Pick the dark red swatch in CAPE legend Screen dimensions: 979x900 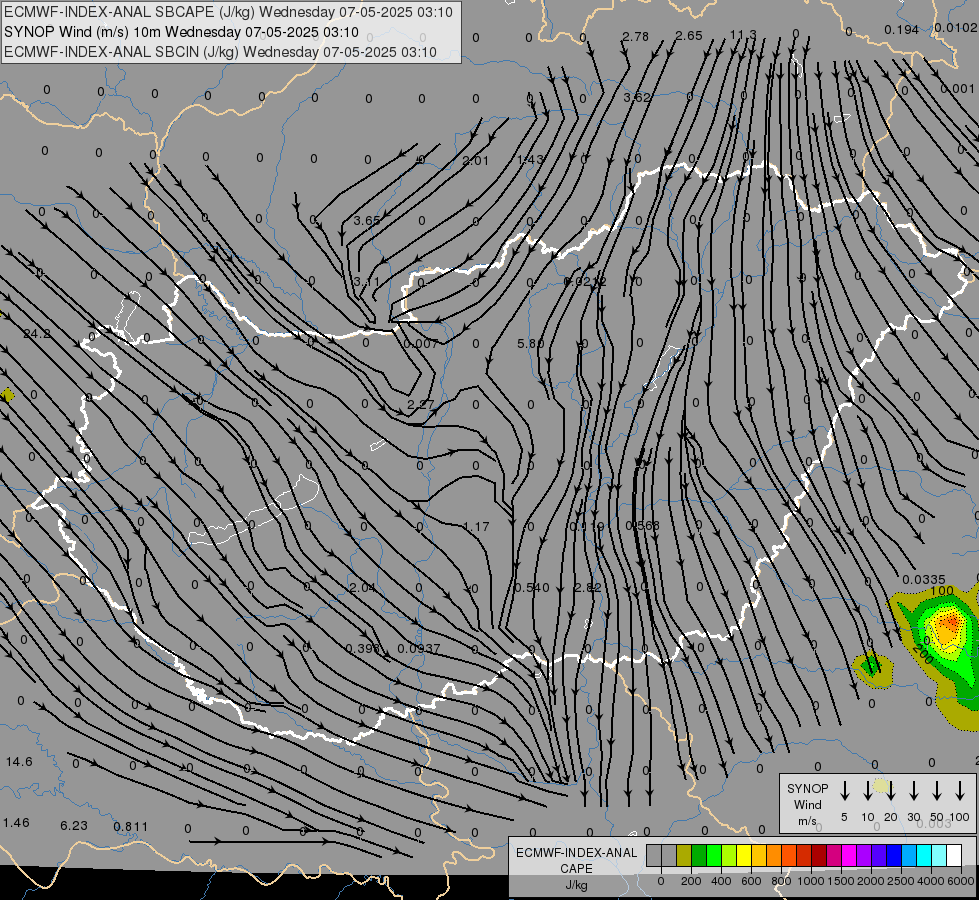pos(819,856)
